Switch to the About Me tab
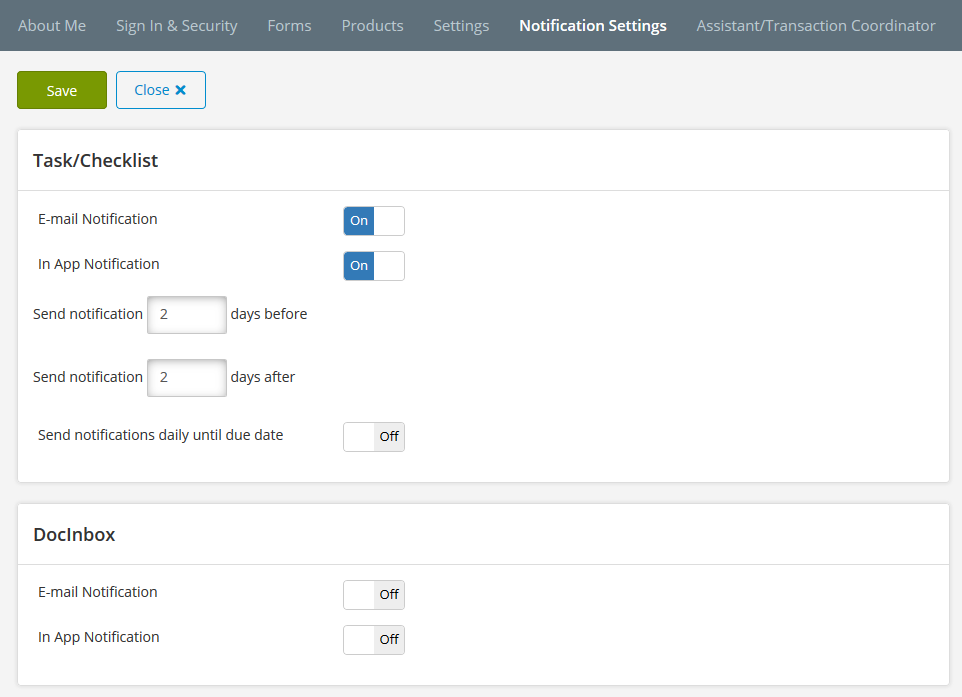This screenshot has width=962, height=697. [51, 25]
